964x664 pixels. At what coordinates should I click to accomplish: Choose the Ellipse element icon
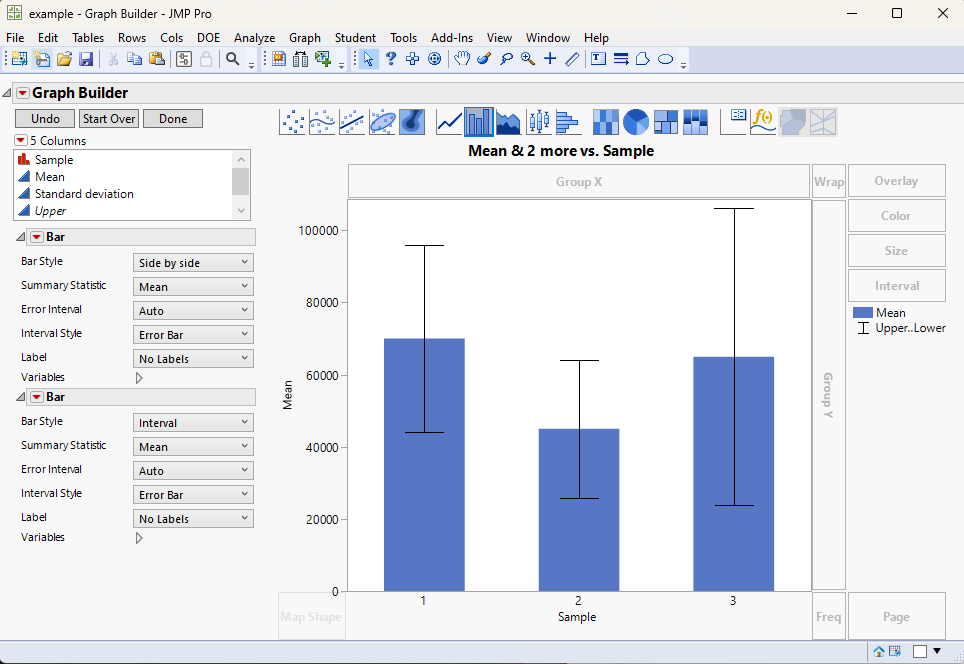(x=382, y=122)
